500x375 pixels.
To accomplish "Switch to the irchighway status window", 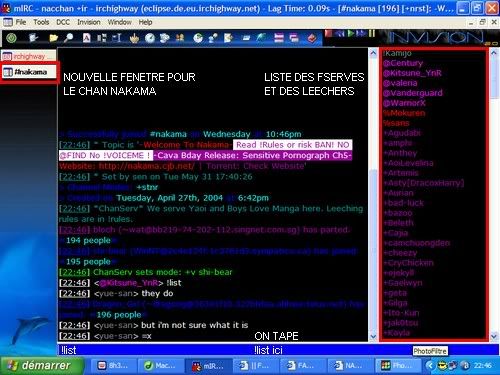I will (x=29, y=56).
